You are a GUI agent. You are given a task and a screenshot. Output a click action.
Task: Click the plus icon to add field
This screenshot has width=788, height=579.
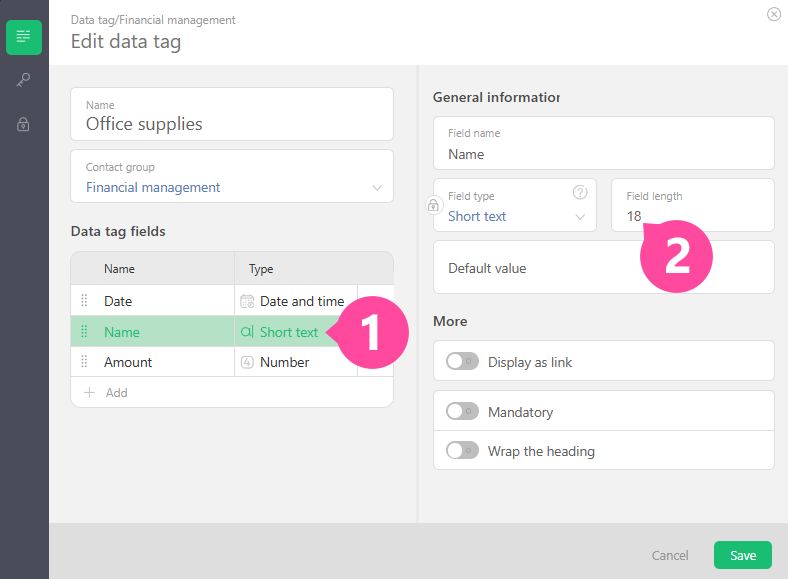pyautogui.click(x=89, y=392)
